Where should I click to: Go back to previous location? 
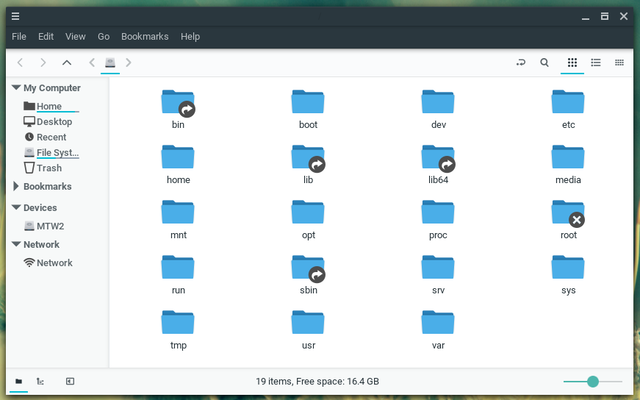click(20, 62)
